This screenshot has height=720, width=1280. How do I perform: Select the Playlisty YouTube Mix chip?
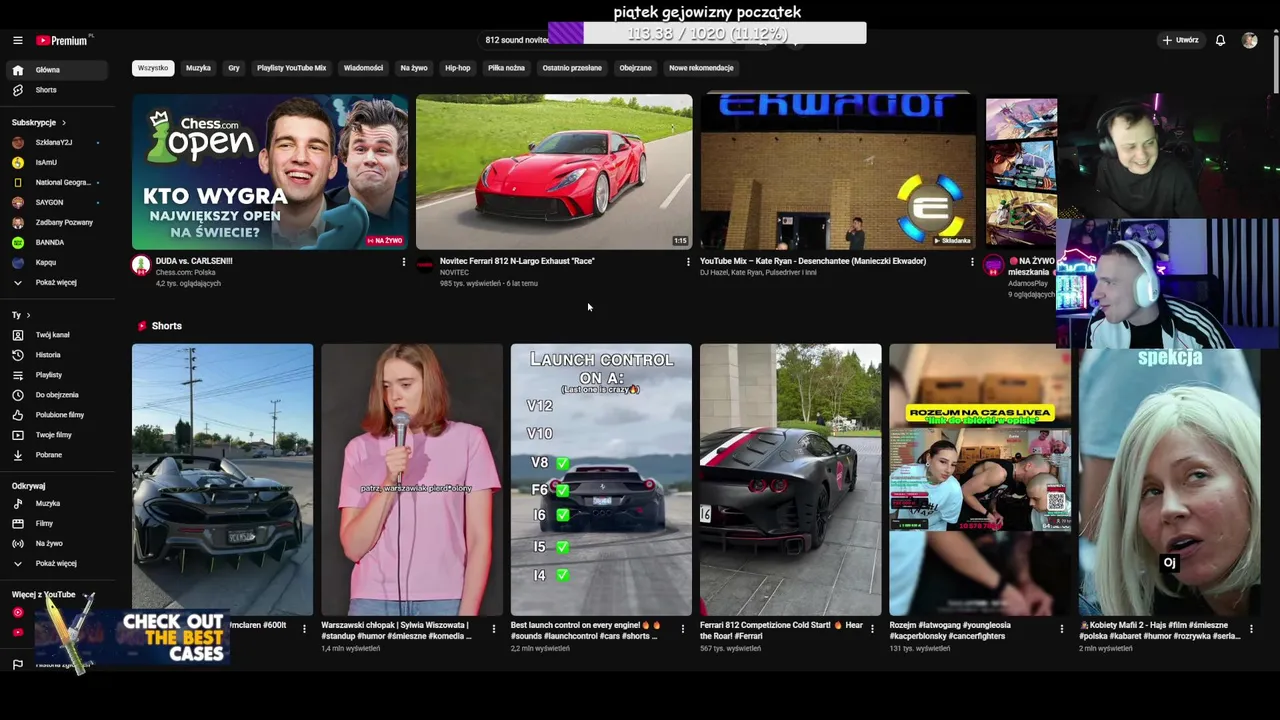[x=291, y=68]
